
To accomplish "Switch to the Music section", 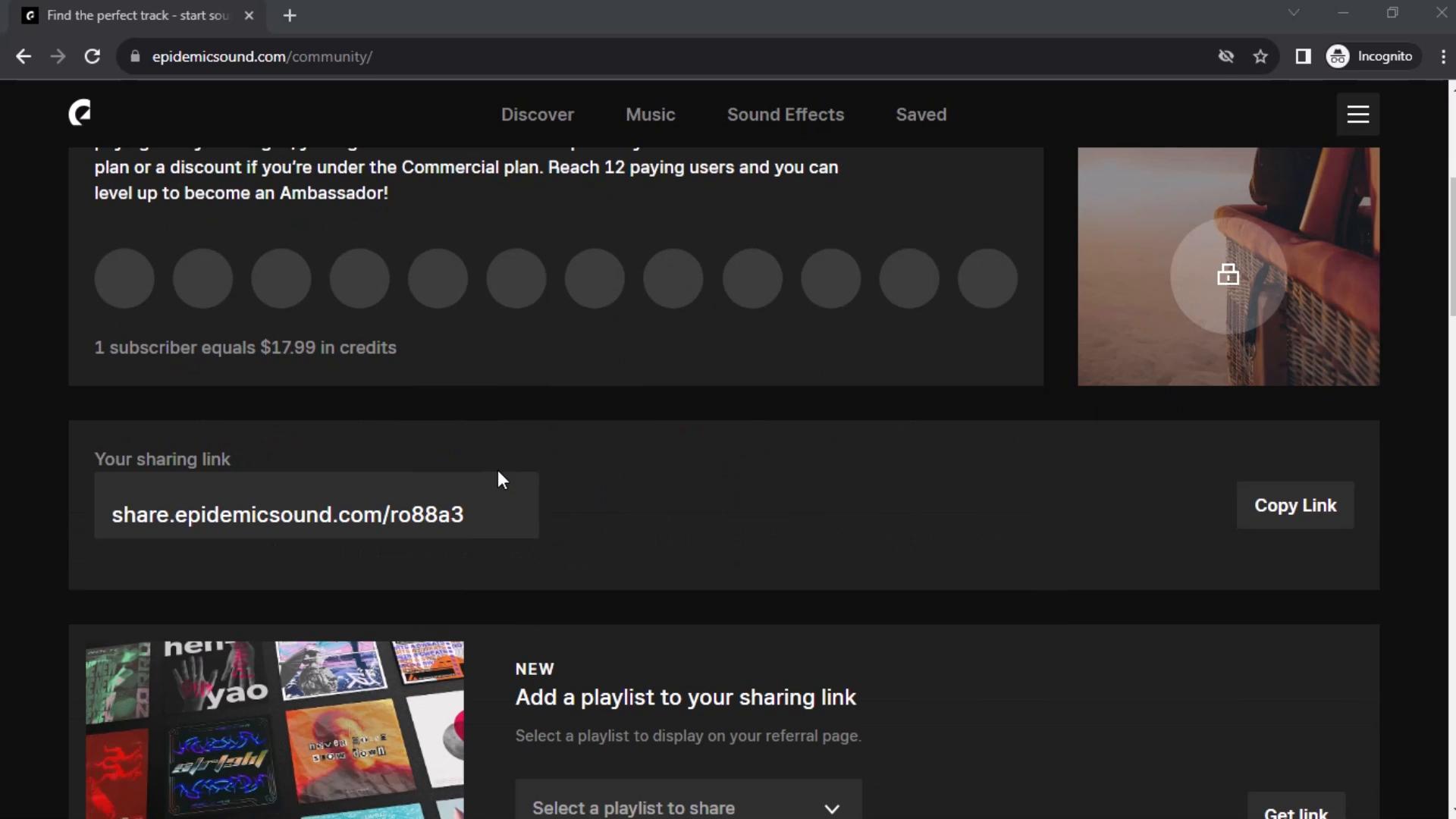I will click(650, 114).
